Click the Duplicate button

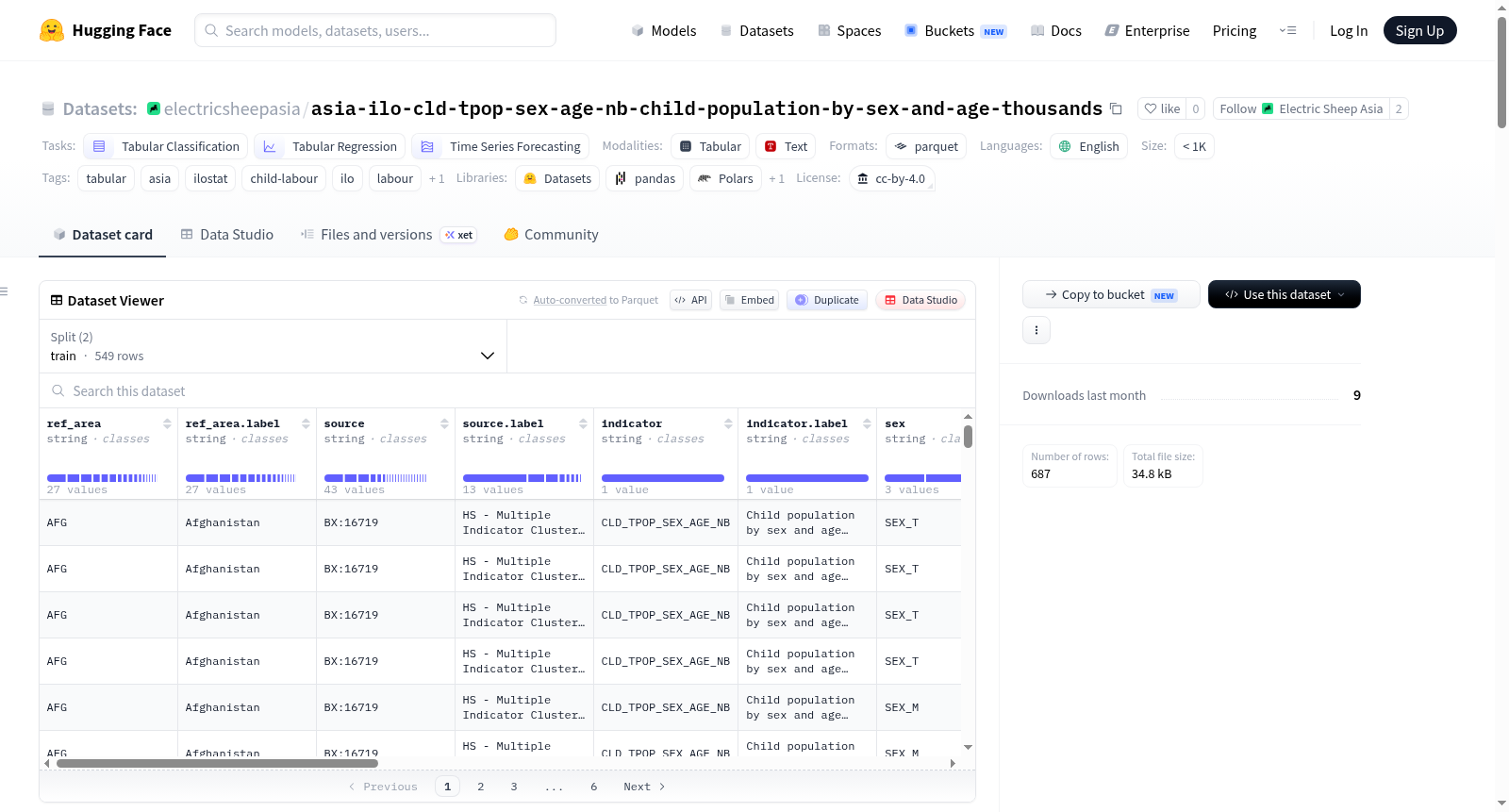pyautogui.click(x=827, y=300)
